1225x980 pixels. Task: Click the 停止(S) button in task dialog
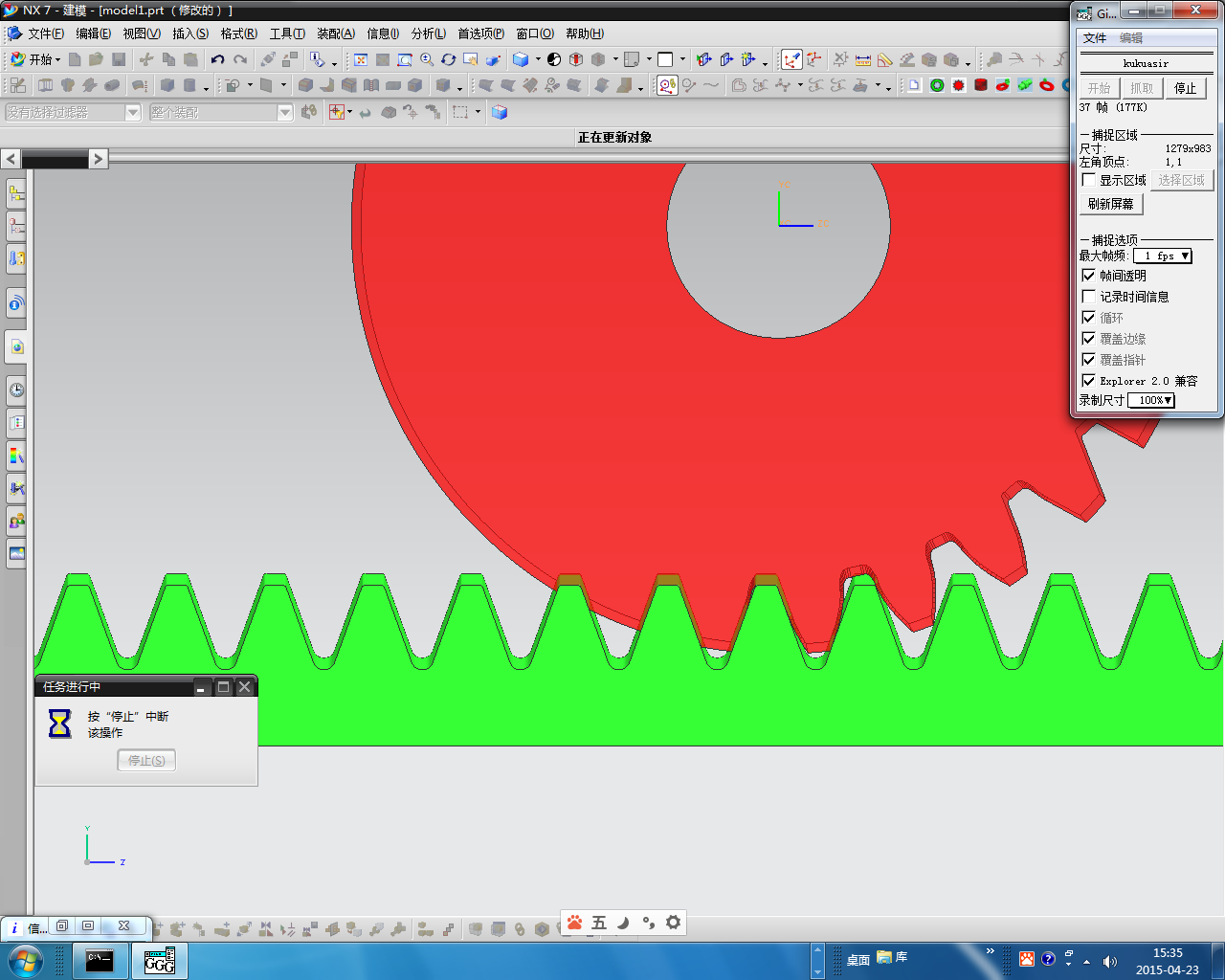pyautogui.click(x=146, y=761)
